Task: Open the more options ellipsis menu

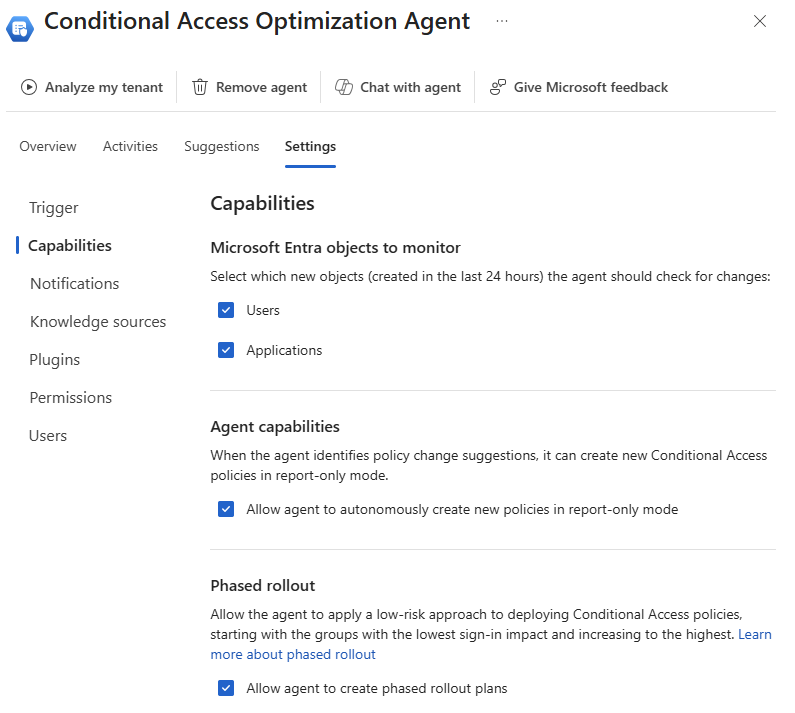Action: [x=502, y=21]
